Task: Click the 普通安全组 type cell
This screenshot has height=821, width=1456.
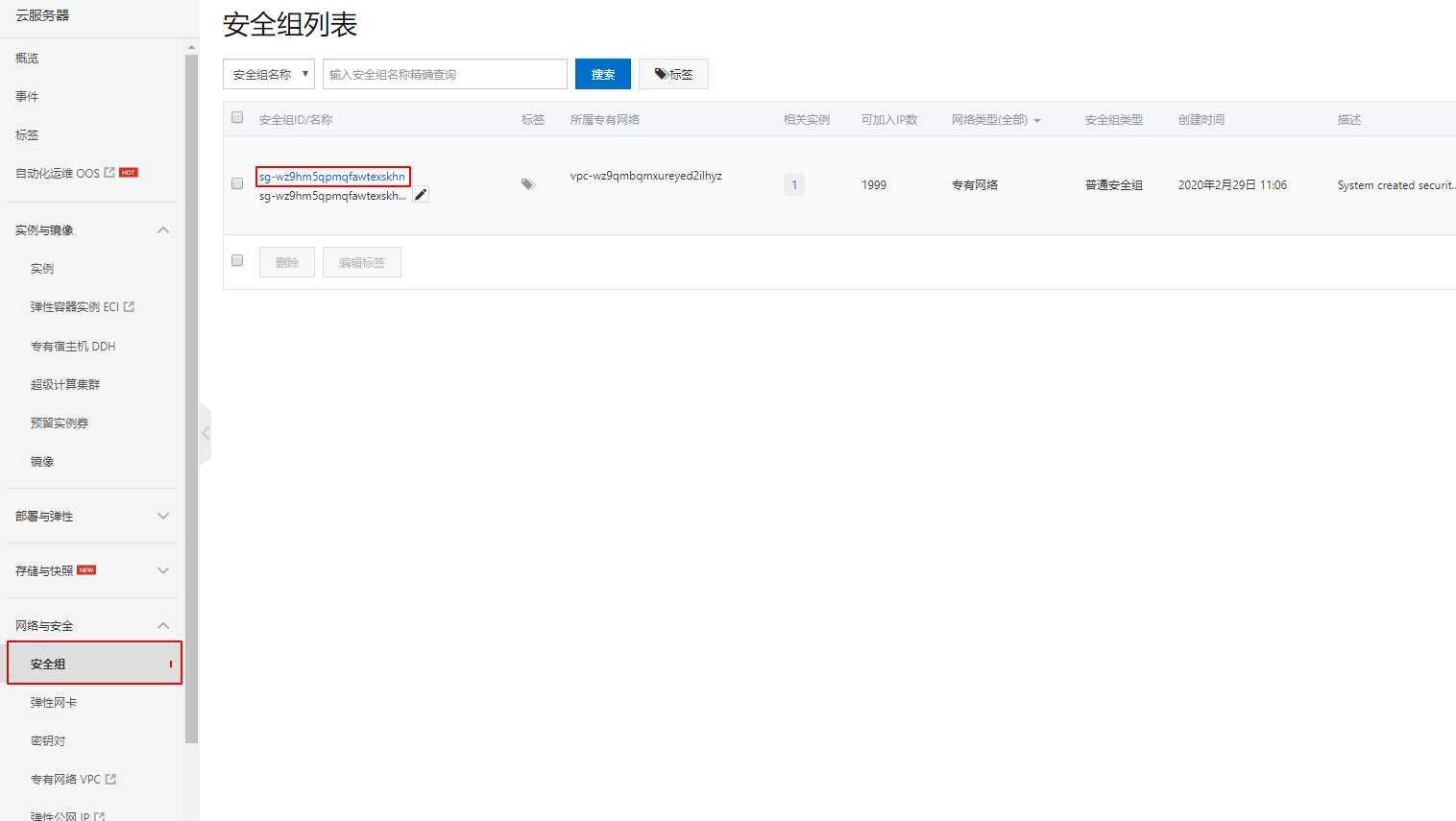Action: (x=1114, y=185)
